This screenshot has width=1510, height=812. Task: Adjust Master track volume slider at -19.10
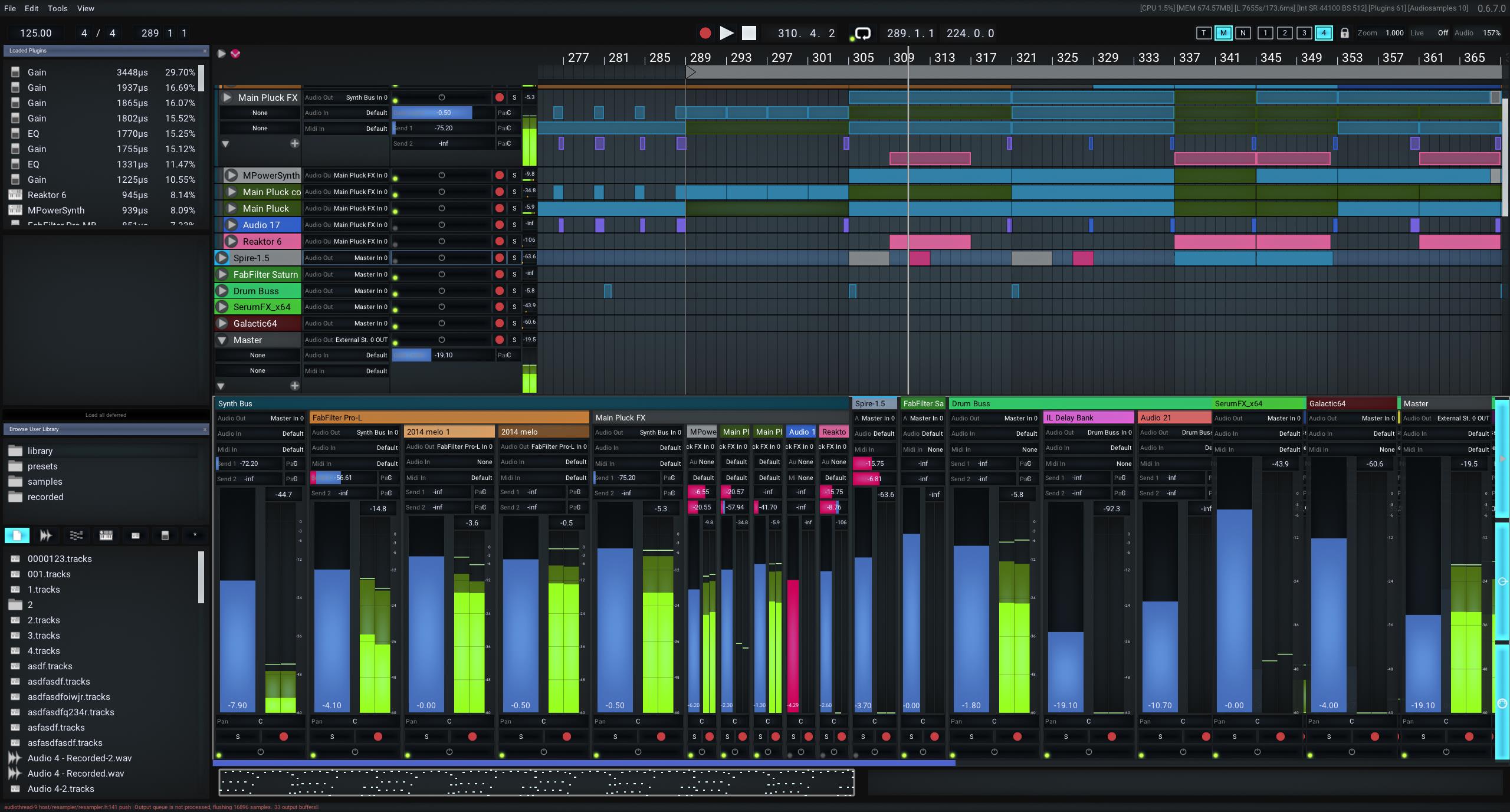pos(444,355)
